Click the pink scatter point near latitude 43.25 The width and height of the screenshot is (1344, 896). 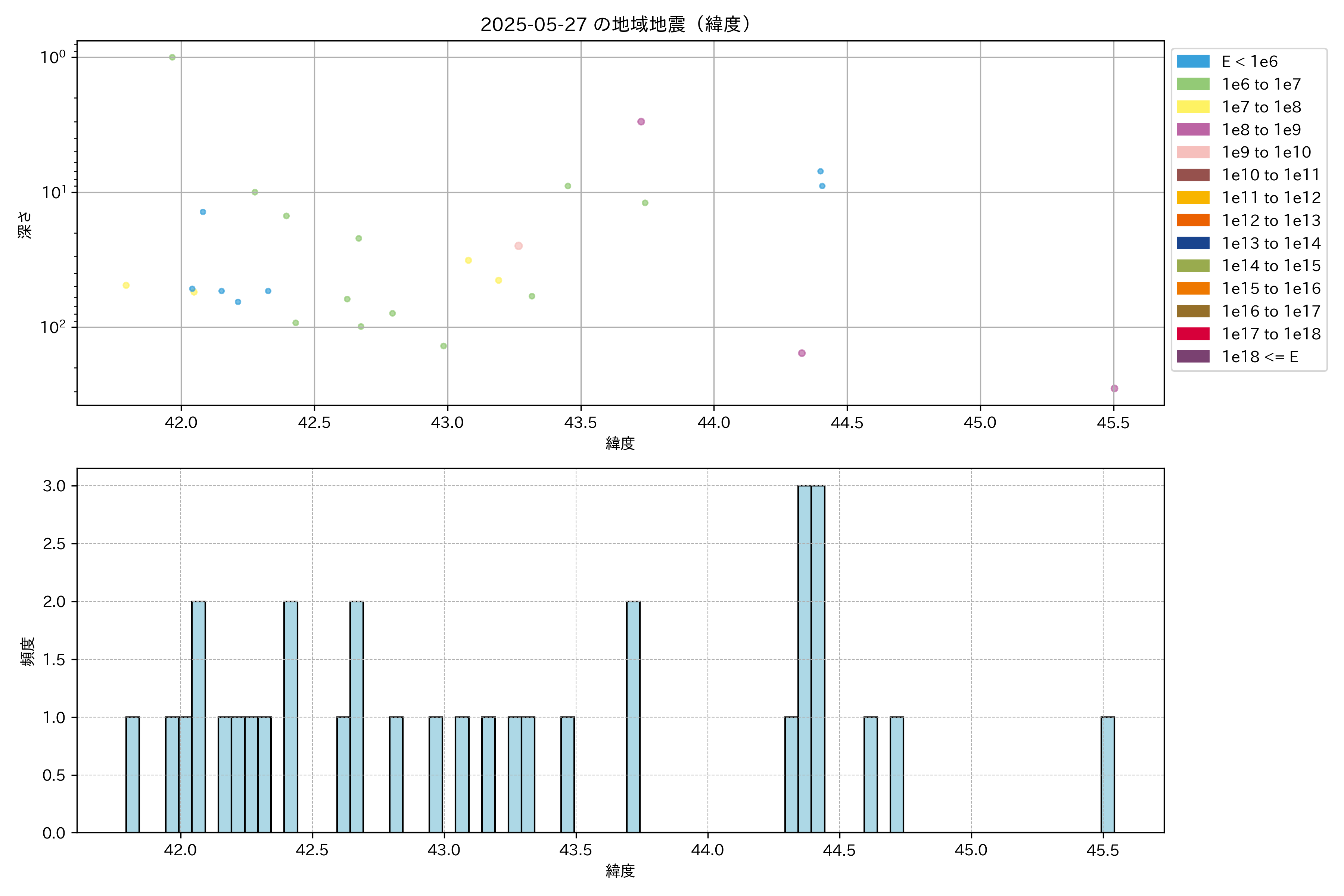coord(518,246)
